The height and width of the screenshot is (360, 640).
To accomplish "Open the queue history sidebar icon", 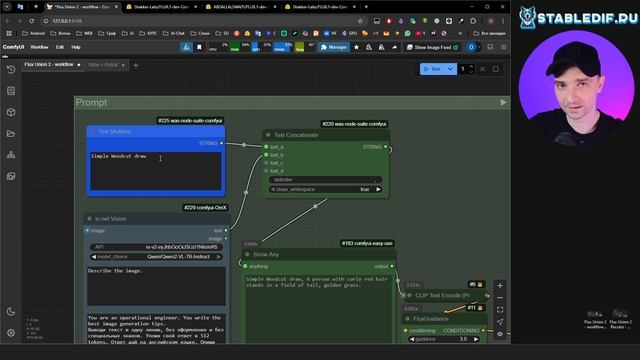I will 11,69.
